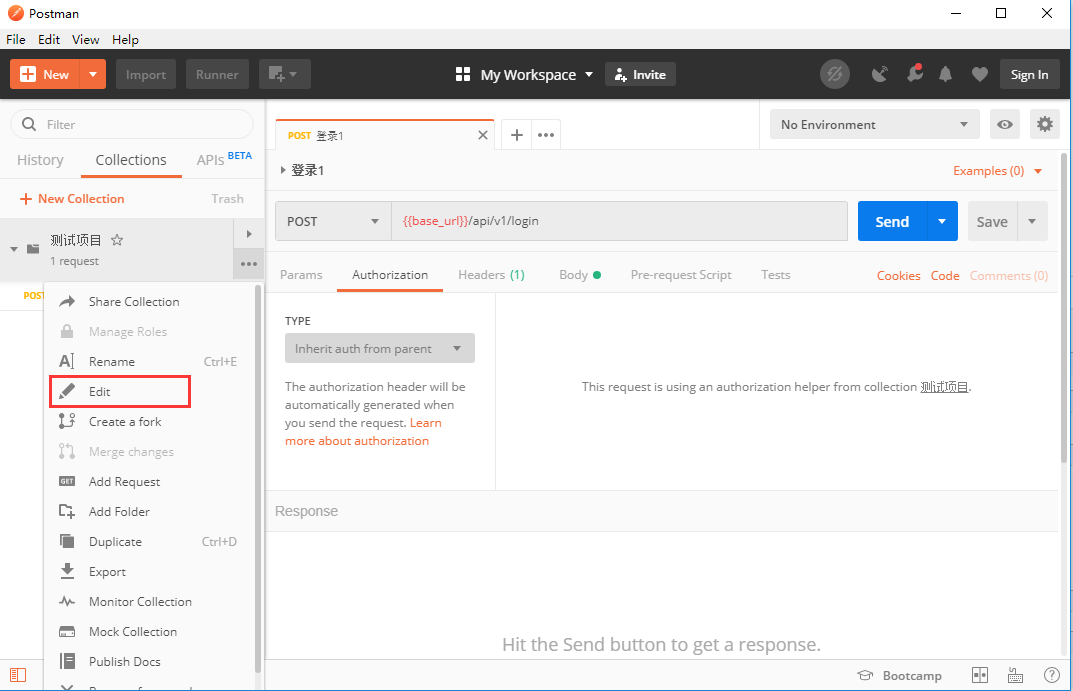Image resolution: width=1073 pixels, height=691 pixels.
Task: Click Sign In
Action: [1029, 75]
